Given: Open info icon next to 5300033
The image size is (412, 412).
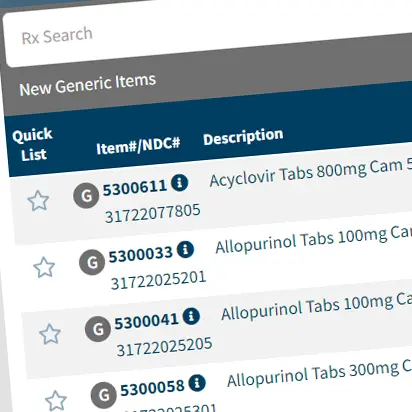Looking at the screenshot, I should 186,249.
